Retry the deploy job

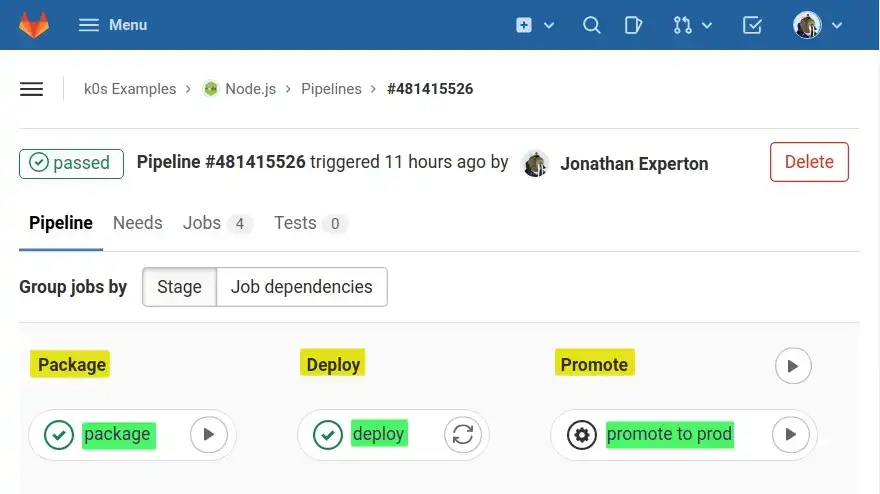(x=463, y=434)
